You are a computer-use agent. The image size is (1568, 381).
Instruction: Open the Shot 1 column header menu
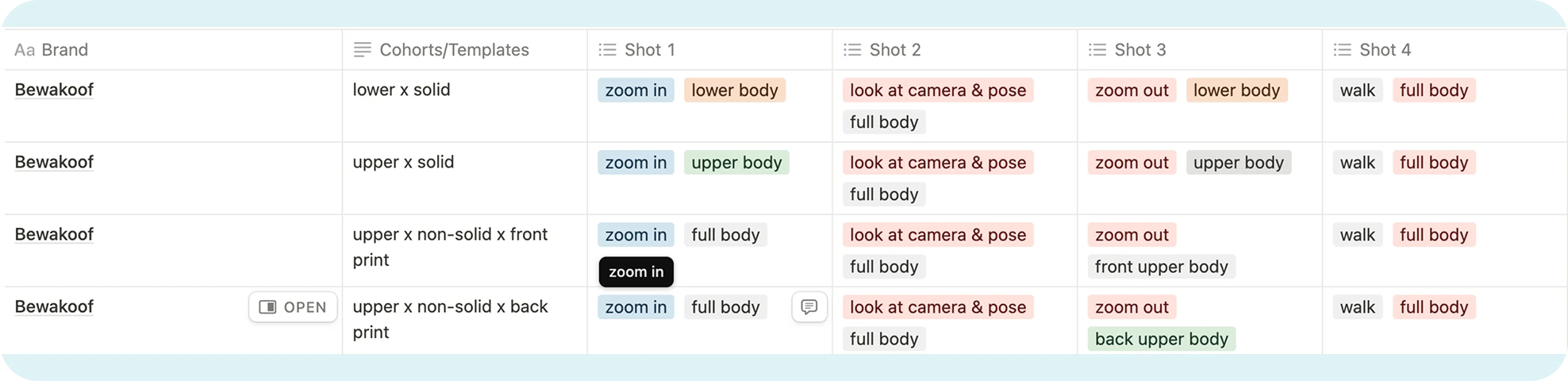click(649, 50)
